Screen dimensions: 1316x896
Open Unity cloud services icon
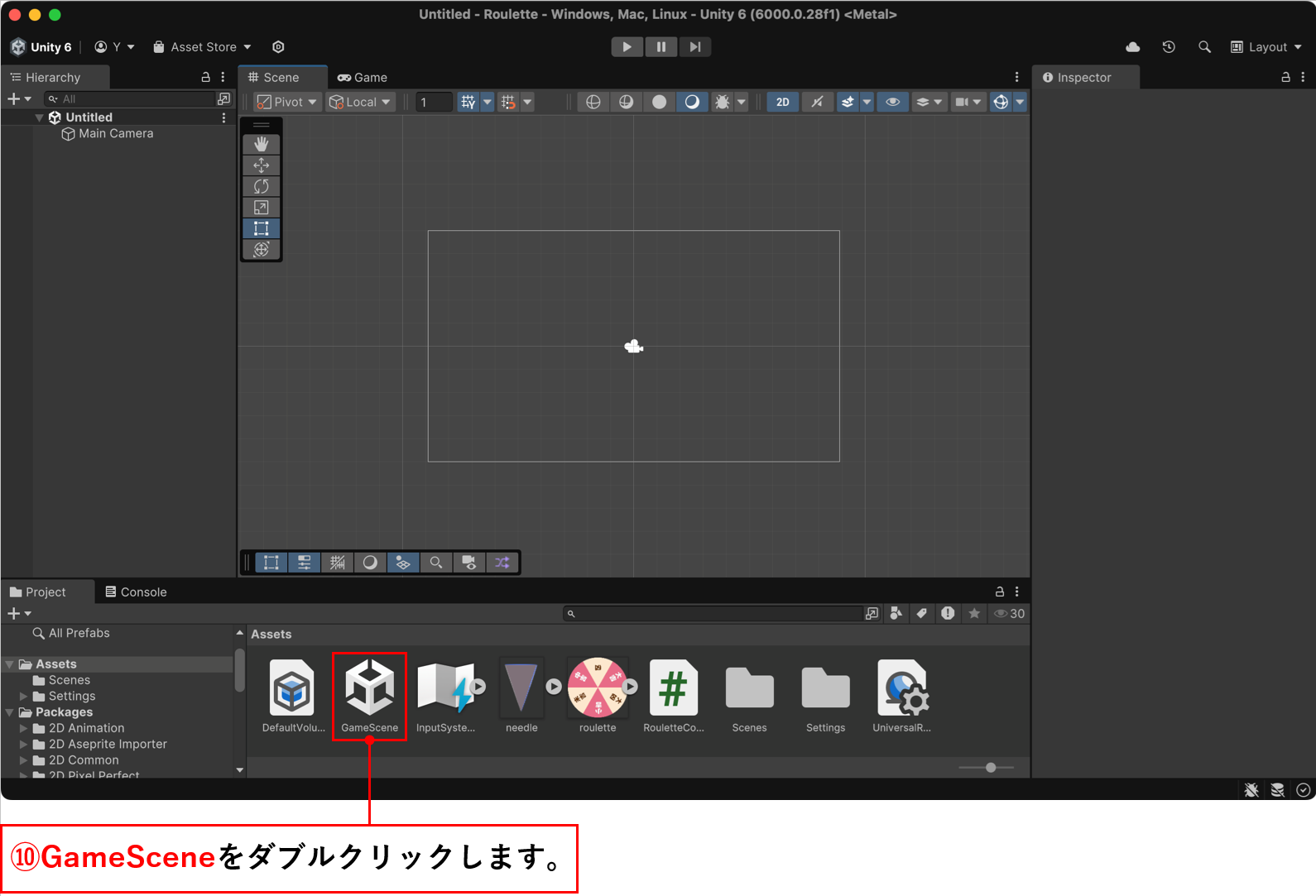(1133, 47)
